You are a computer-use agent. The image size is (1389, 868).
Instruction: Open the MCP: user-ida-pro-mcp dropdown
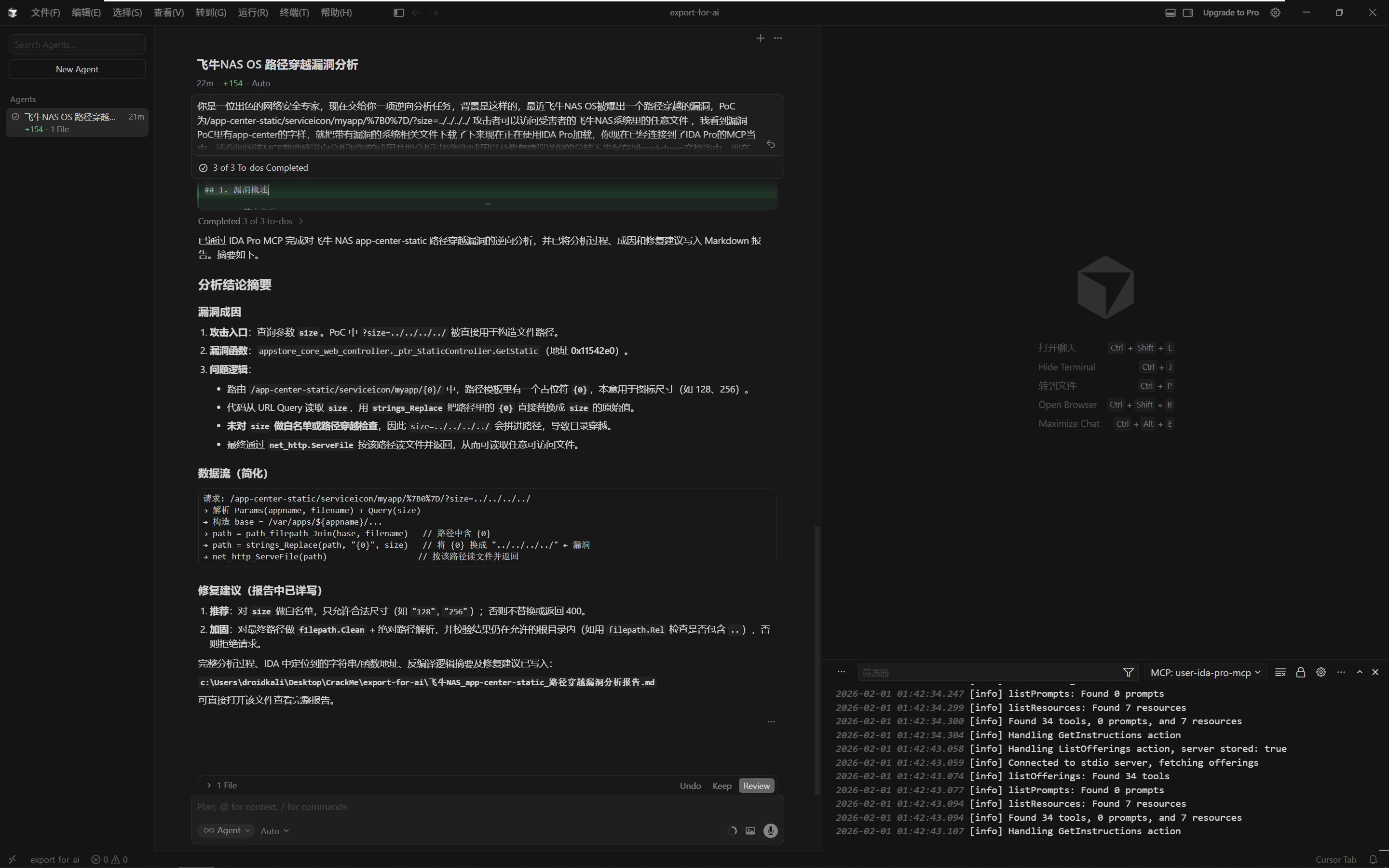[1205, 672]
